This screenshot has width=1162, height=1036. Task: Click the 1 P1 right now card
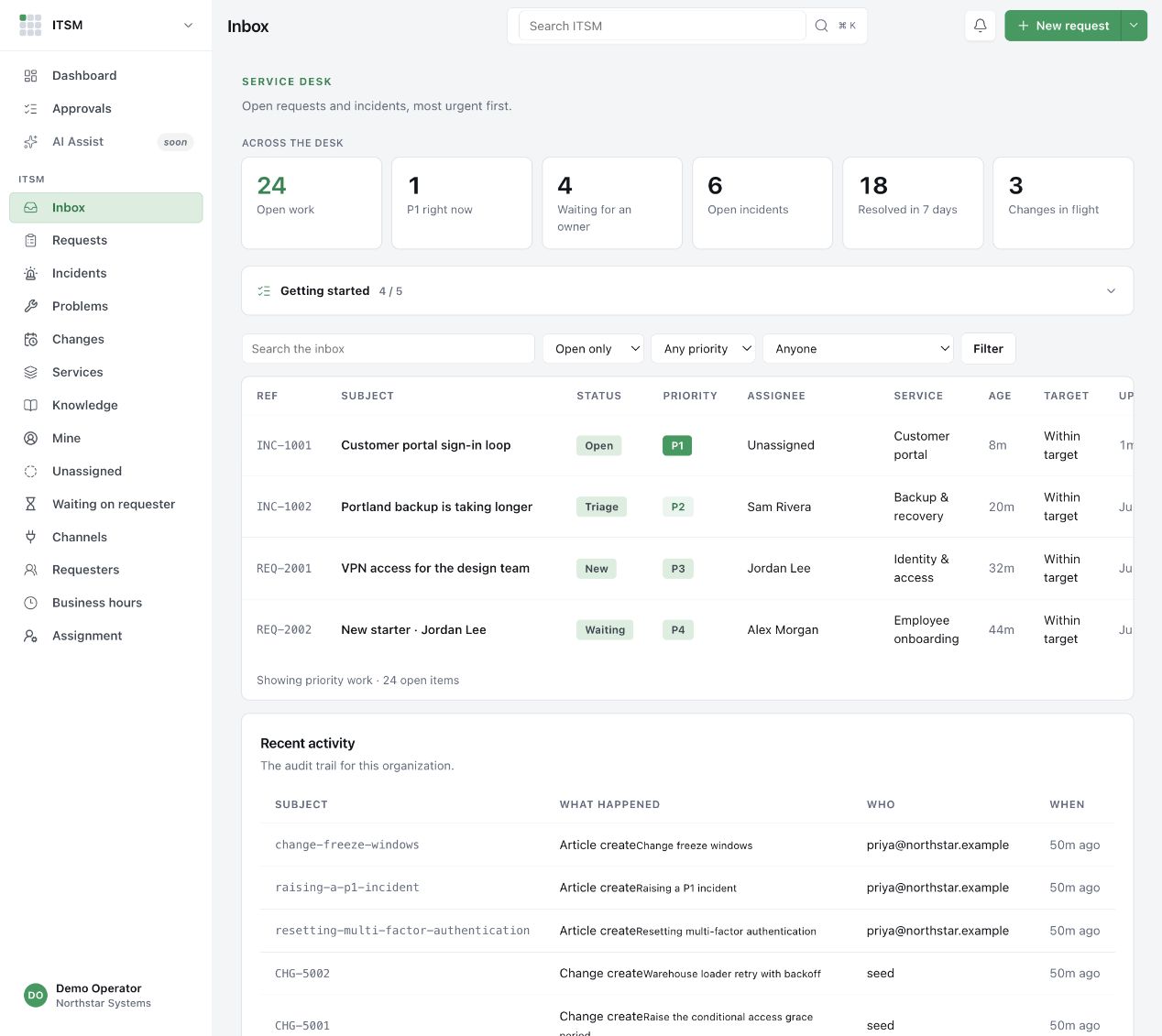pyautogui.click(x=462, y=203)
